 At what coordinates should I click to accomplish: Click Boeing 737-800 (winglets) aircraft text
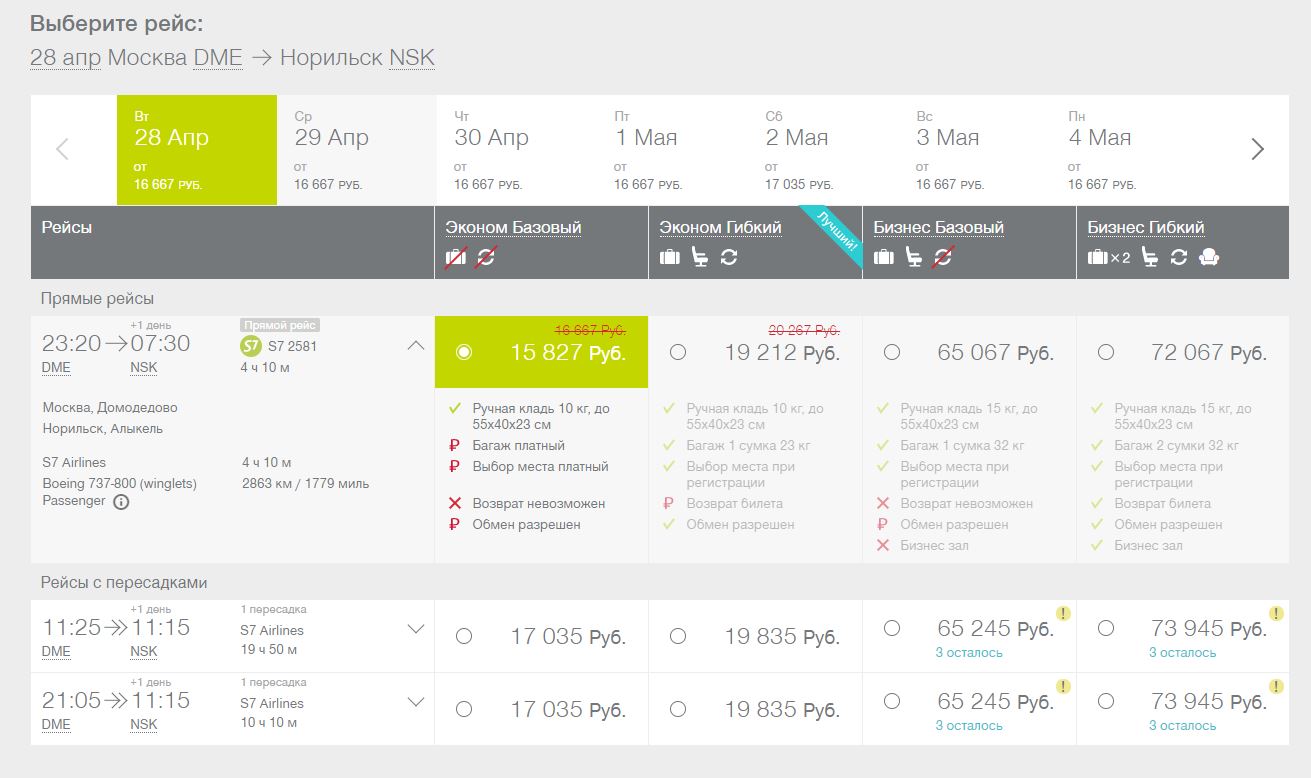(x=120, y=484)
